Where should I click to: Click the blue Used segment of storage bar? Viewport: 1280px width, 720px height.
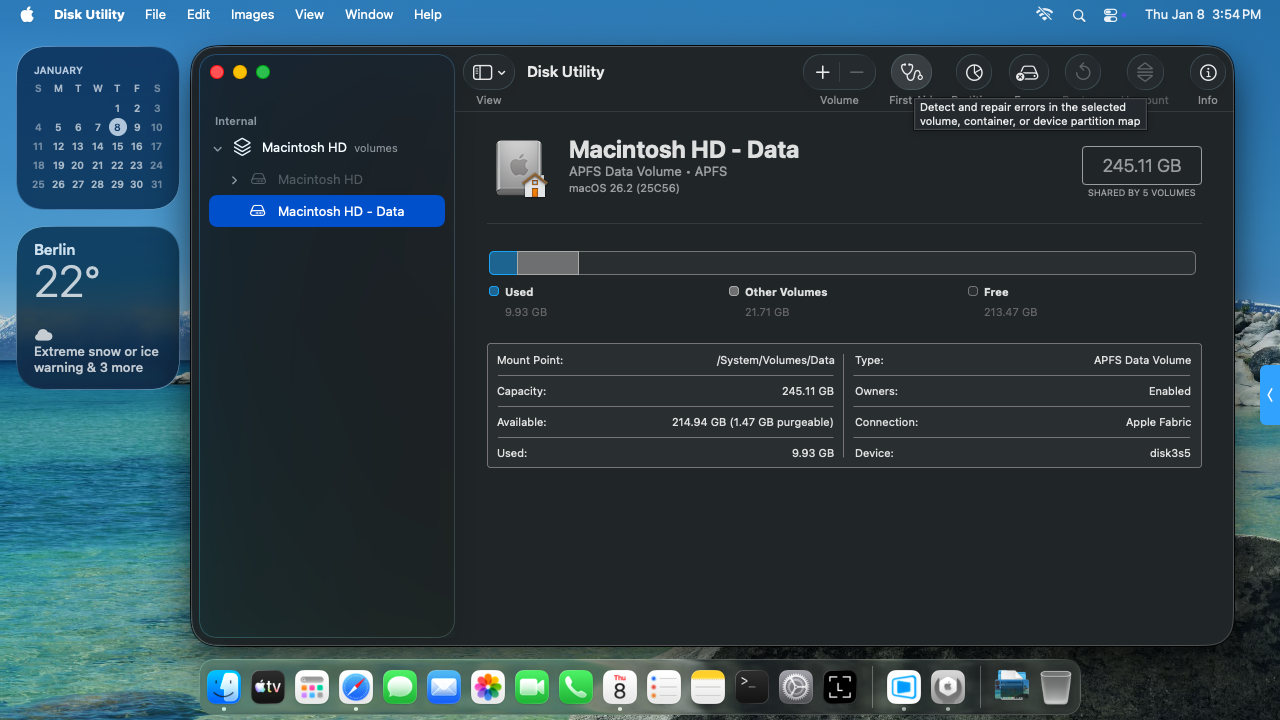tap(503, 263)
